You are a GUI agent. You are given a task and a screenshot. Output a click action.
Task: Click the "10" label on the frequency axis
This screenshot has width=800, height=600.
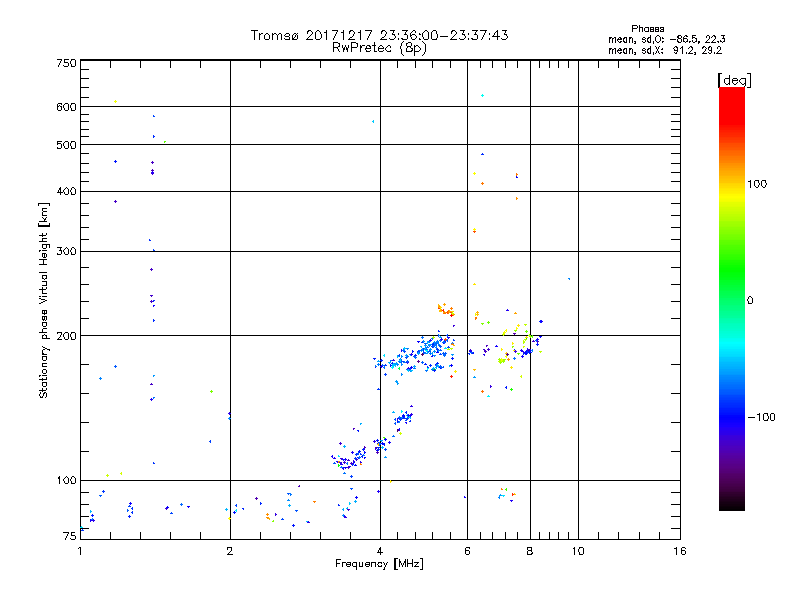point(578,551)
